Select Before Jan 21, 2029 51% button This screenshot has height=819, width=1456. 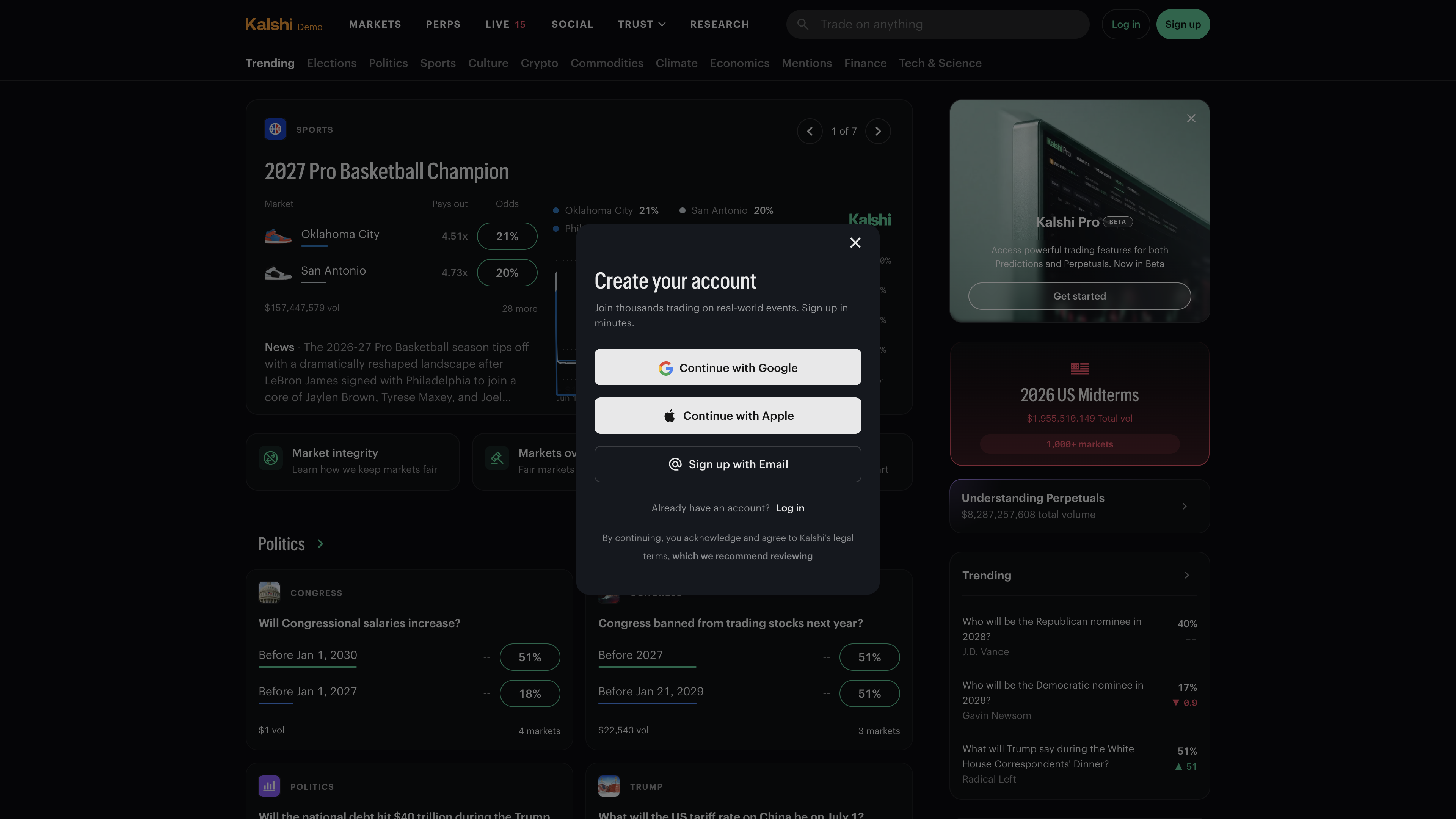pyautogui.click(x=869, y=693)
